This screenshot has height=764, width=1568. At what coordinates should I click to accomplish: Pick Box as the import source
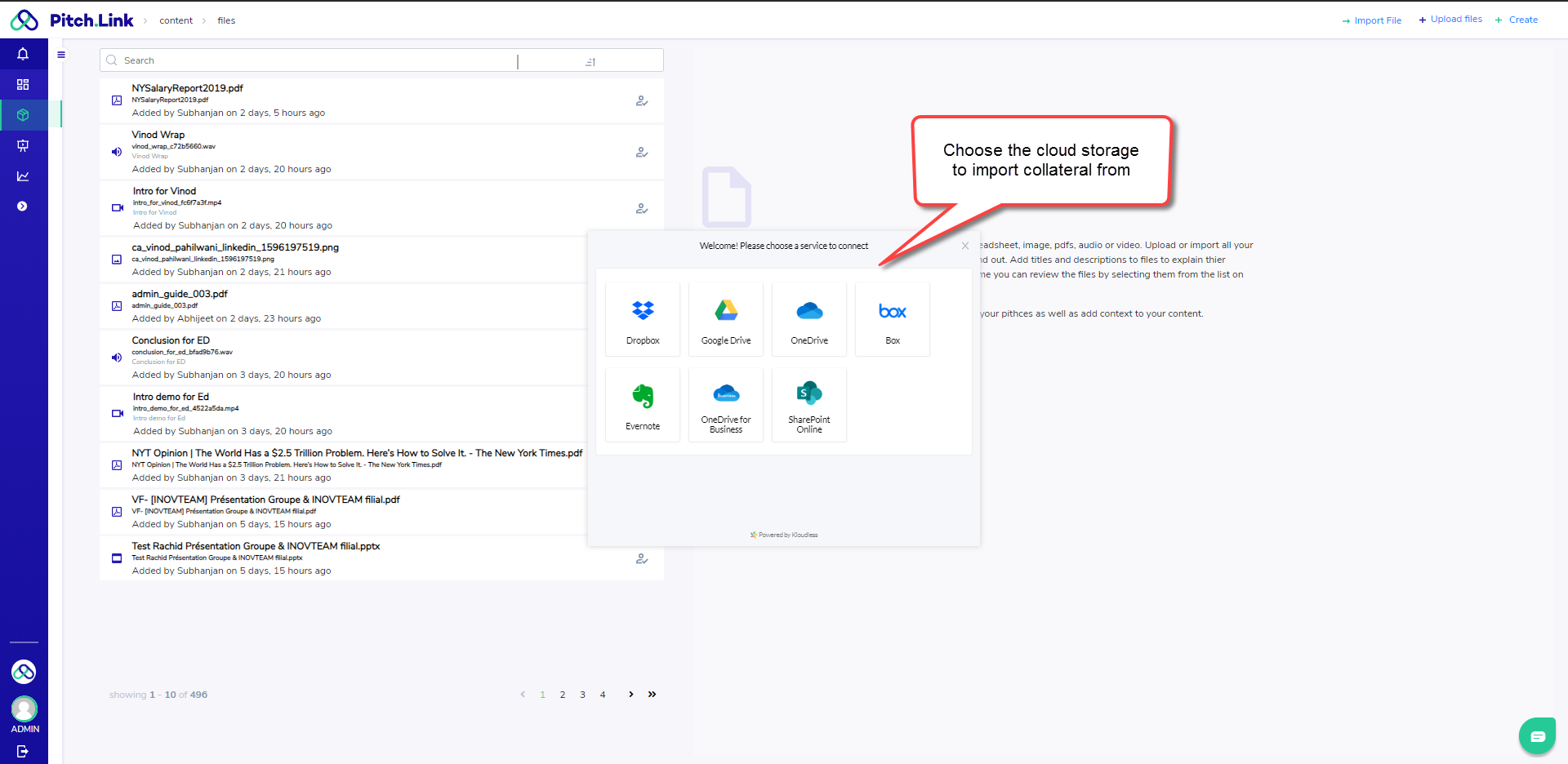(x=893, y=319)
